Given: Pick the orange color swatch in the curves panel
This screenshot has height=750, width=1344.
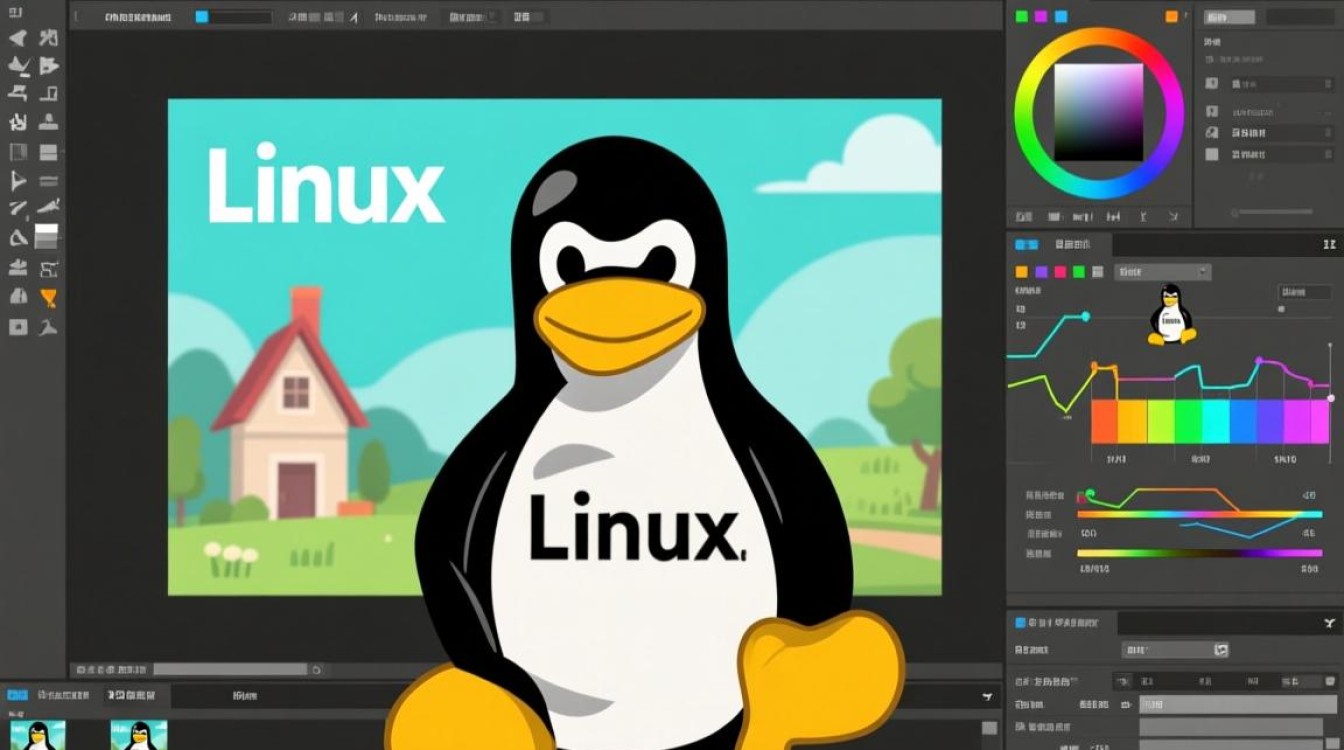Looking at the screenshot, I should pyautogui.click(x=1021, y=271).
